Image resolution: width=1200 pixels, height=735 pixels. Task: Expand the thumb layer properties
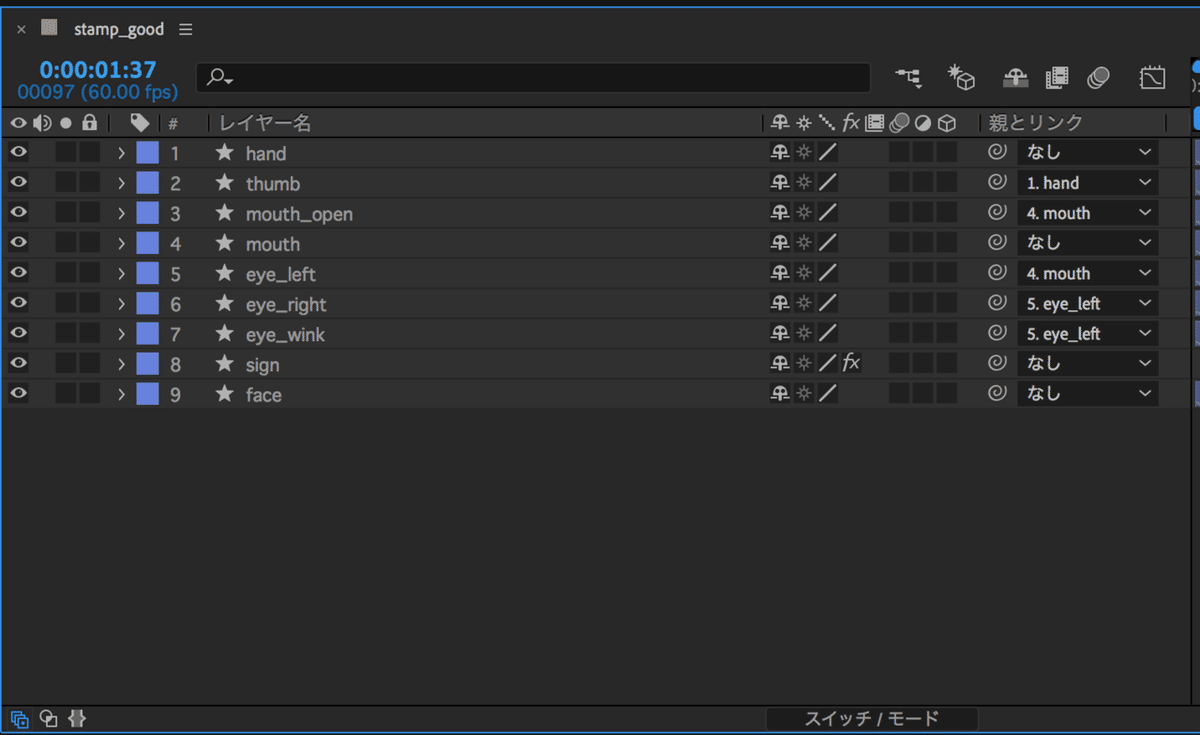121,183
